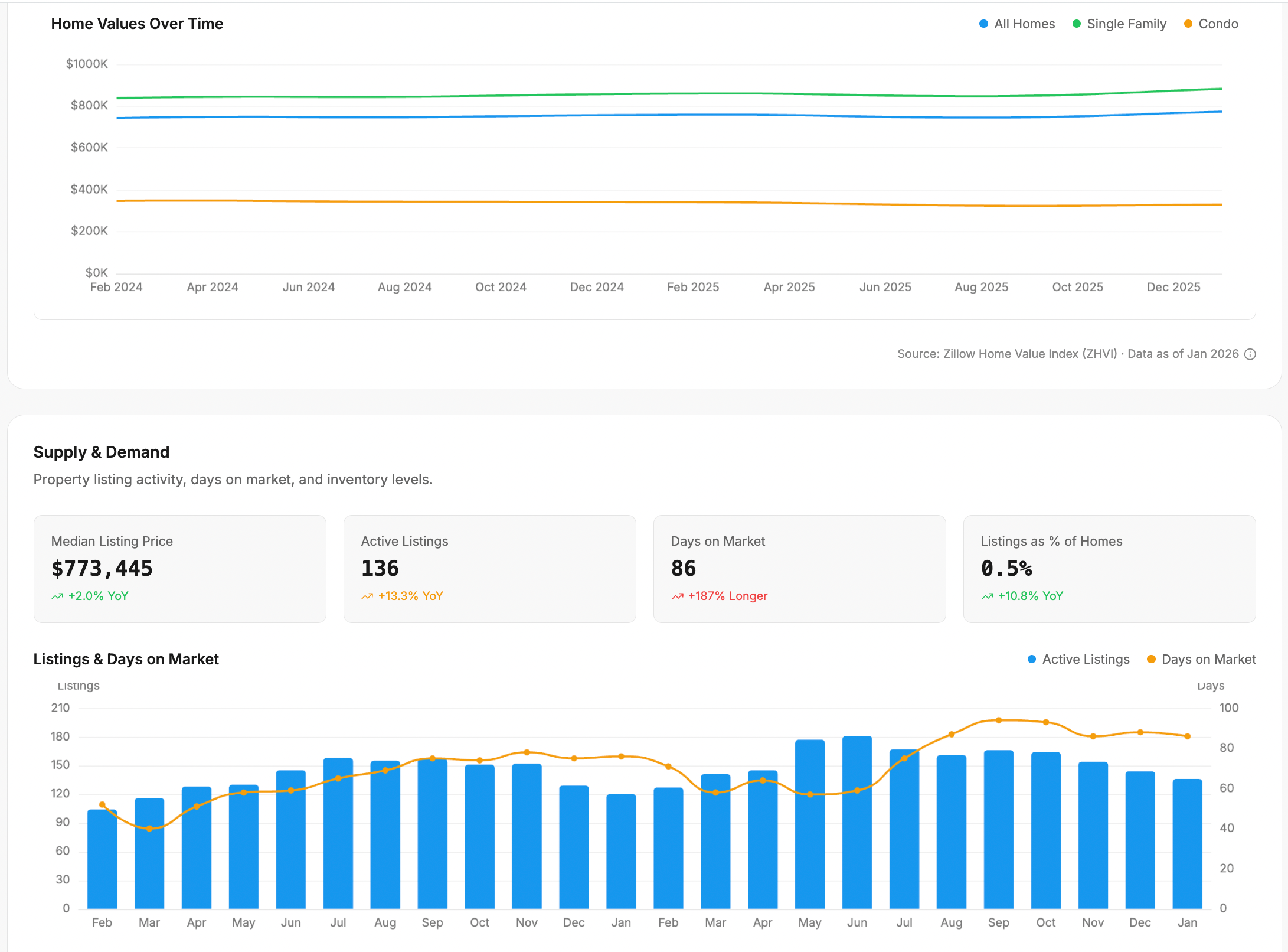1288x952 pixels.
Task: Click the green YoY trend arrow under Median Listing Price
Action: [57, 596]
